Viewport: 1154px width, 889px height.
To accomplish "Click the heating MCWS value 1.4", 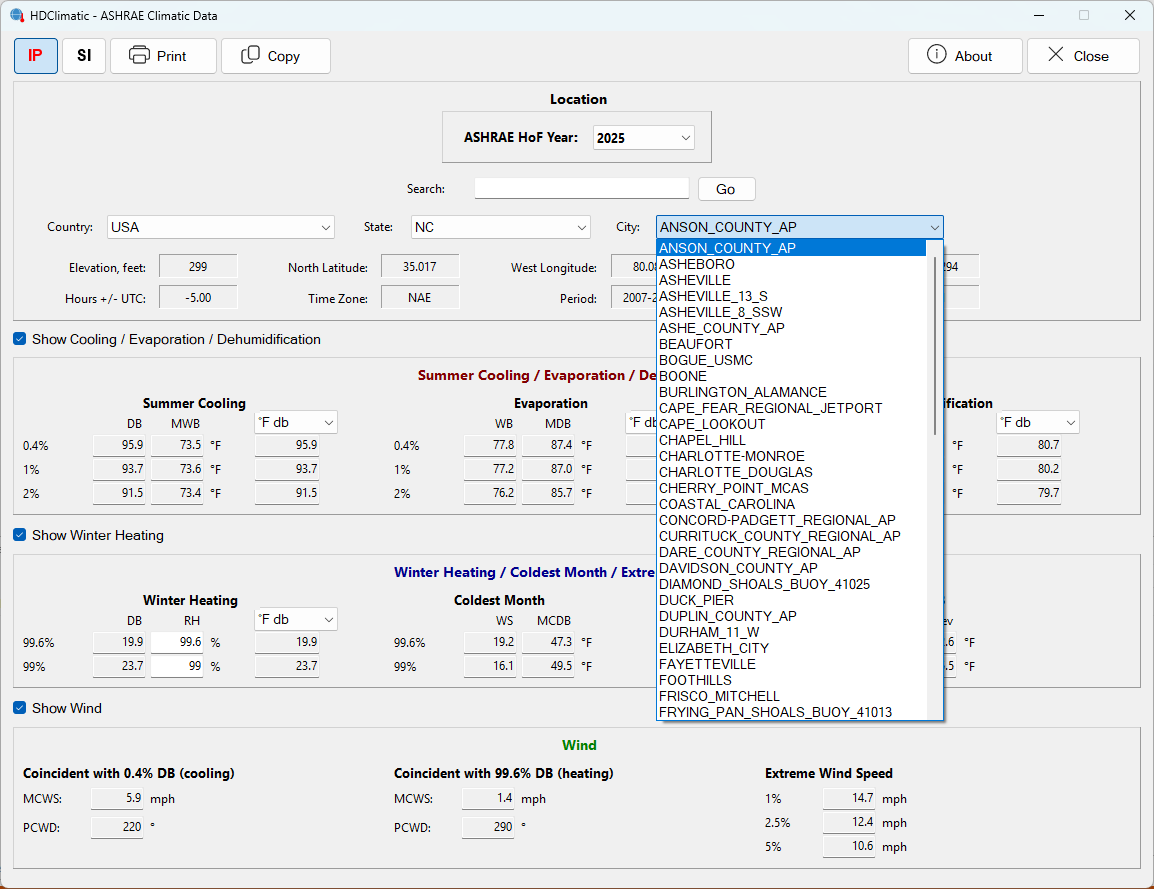I will (x=488, y=798).
